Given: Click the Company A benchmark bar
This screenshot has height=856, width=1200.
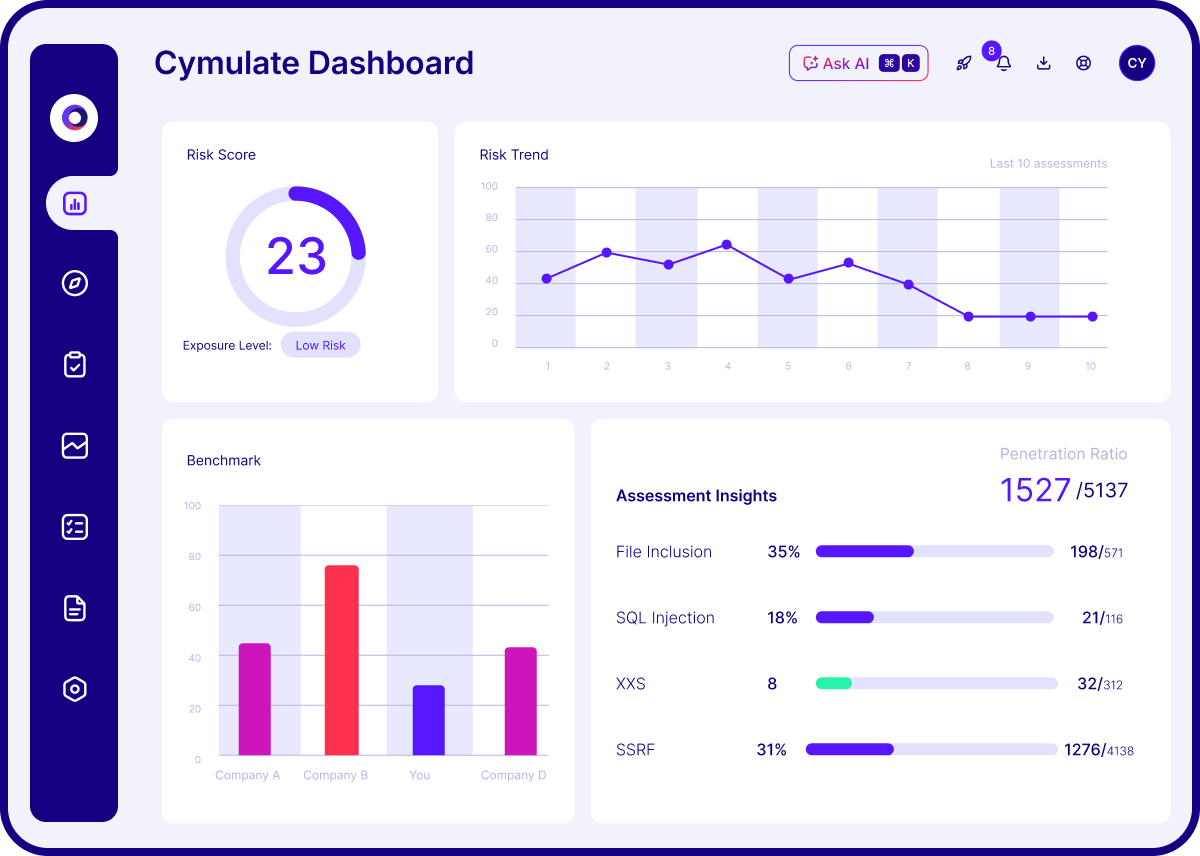Looking at the screenshot, I should coord(255,699).
